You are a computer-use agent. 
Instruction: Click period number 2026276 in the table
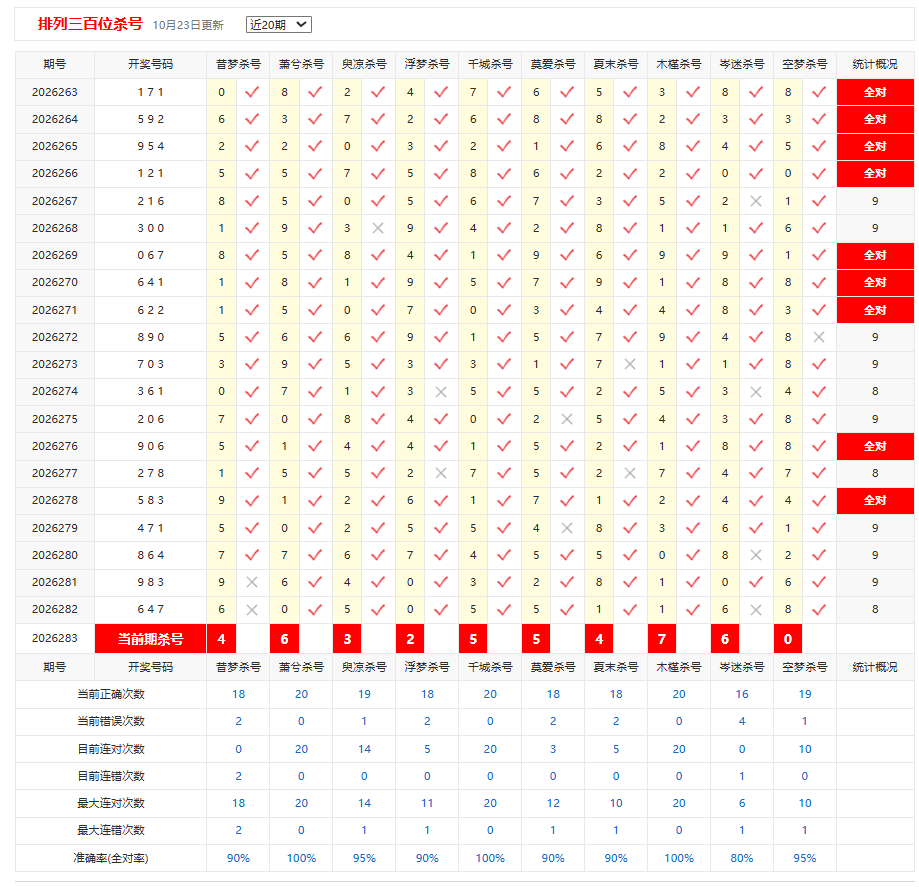click(55, 446)
